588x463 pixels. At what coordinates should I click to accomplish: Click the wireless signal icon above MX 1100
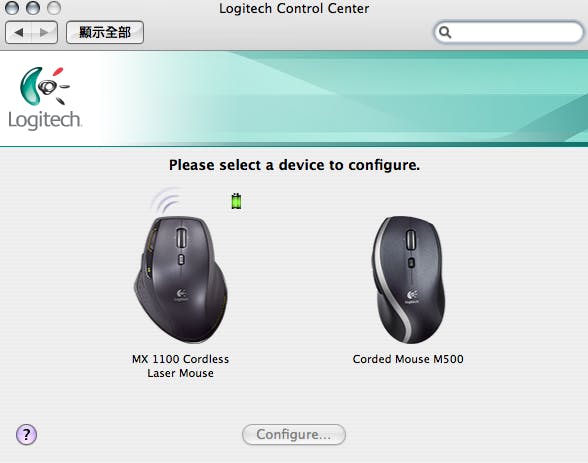pyautogui.click(x=166, y=201)
